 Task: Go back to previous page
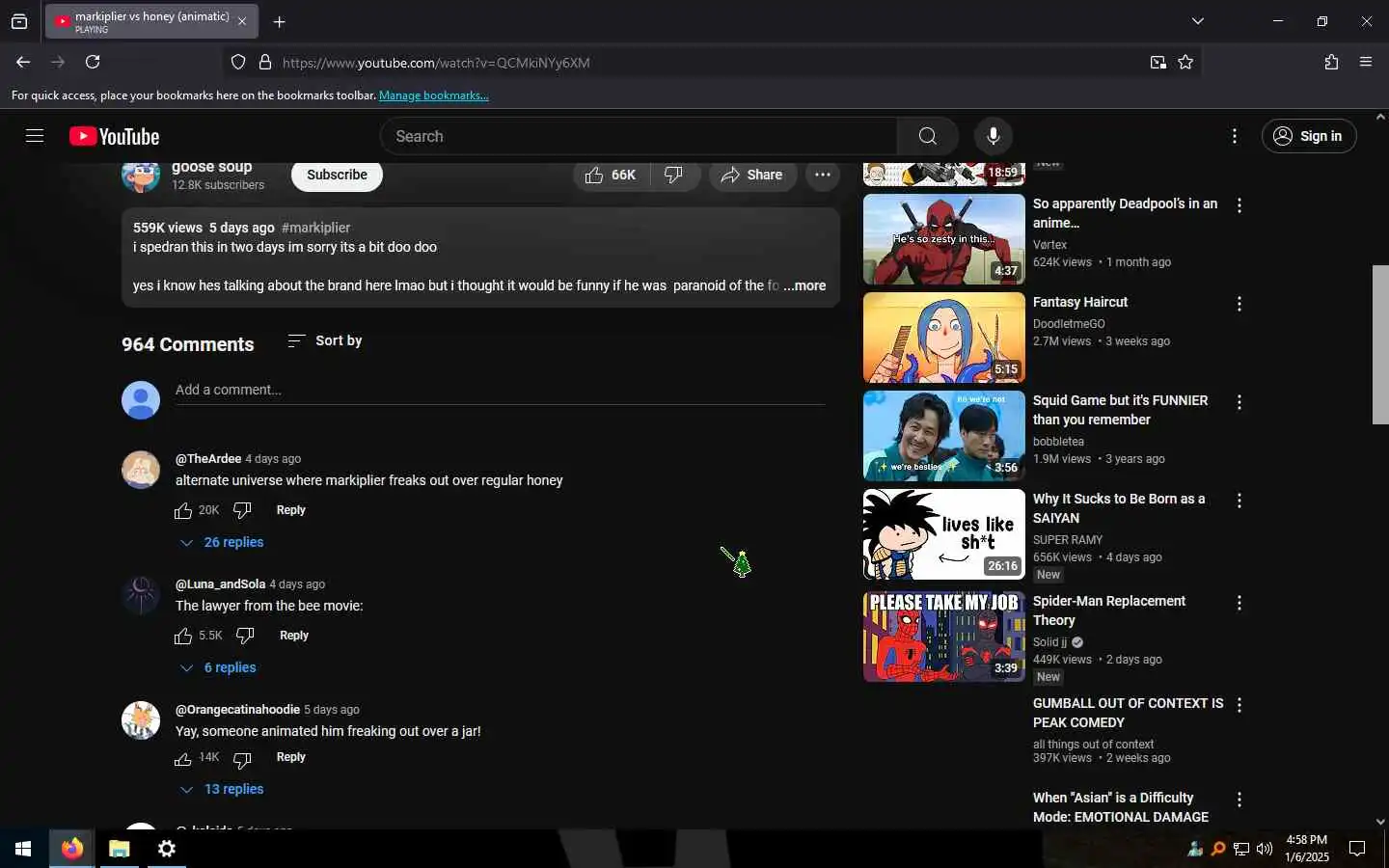[x=23, y=62]
